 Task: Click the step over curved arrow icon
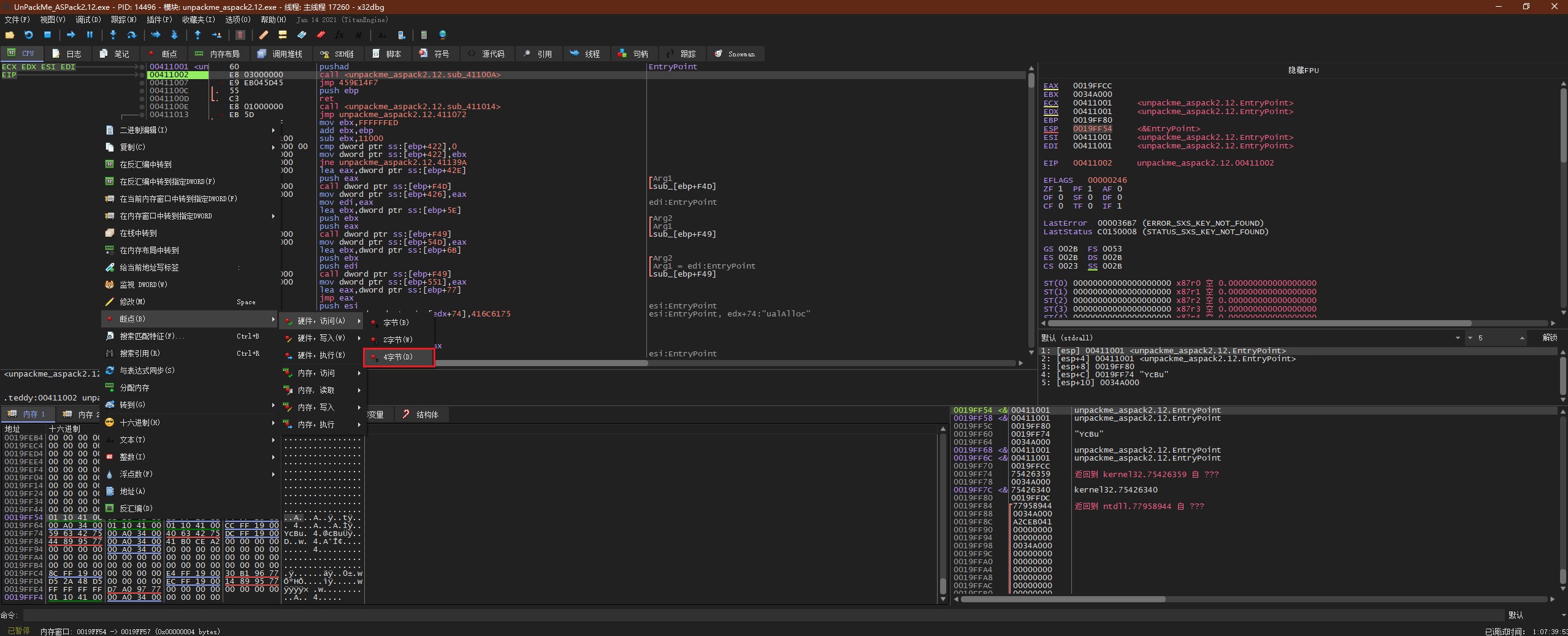pyautogui.click(x=131, y=35)
